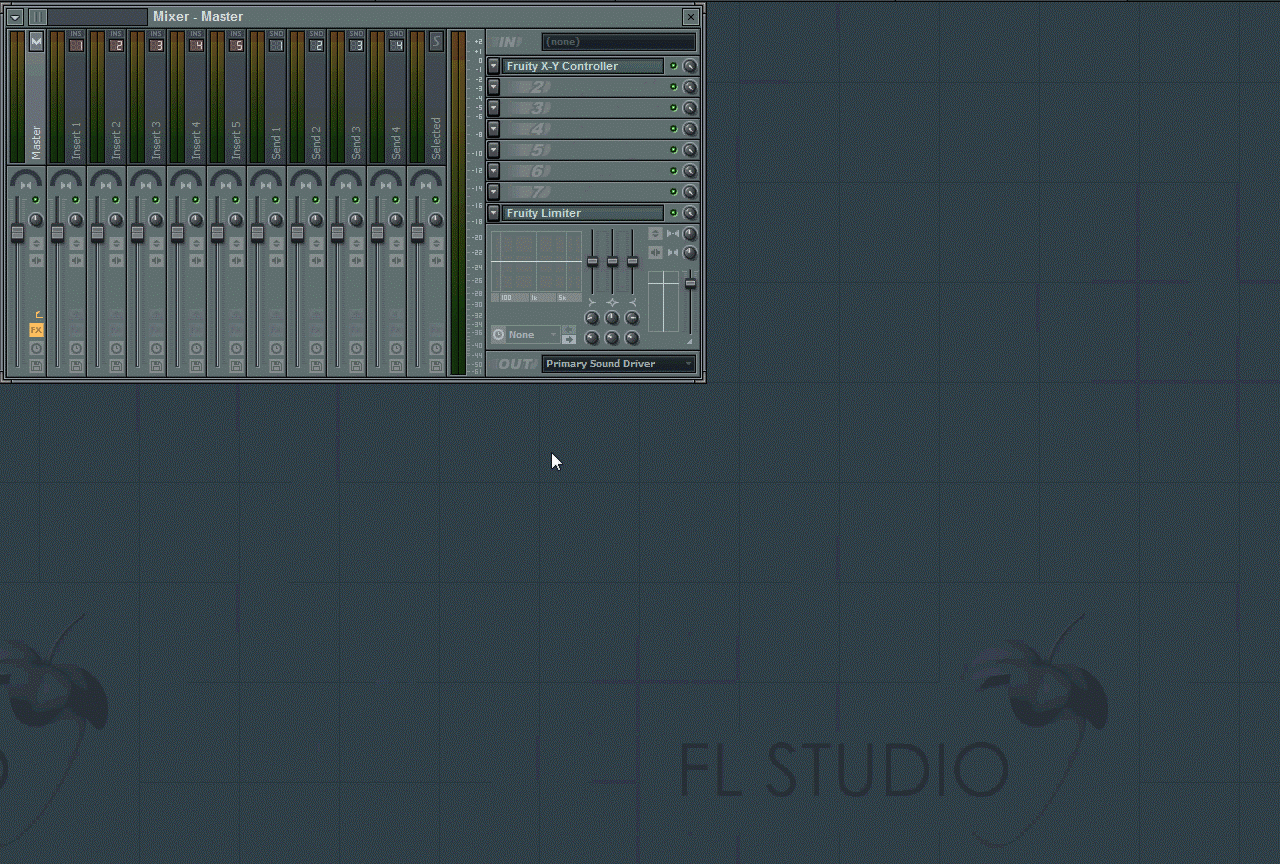This screenshot has width=1280, height=864.
Task: Toggle the Fruity Limiter enable LED
Action: pos(673,213)
